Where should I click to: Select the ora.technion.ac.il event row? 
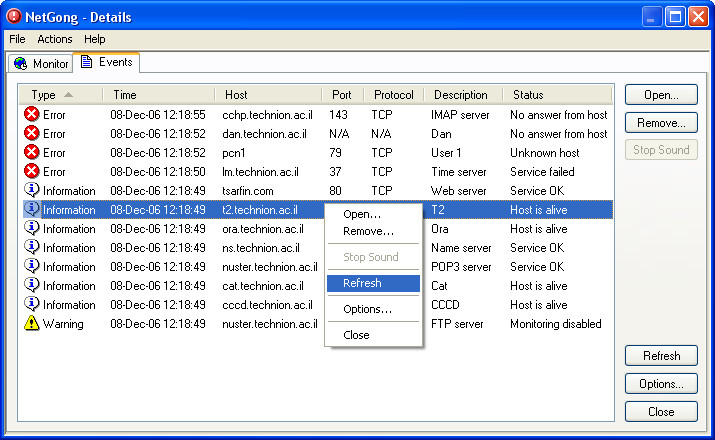pos(317,228)
